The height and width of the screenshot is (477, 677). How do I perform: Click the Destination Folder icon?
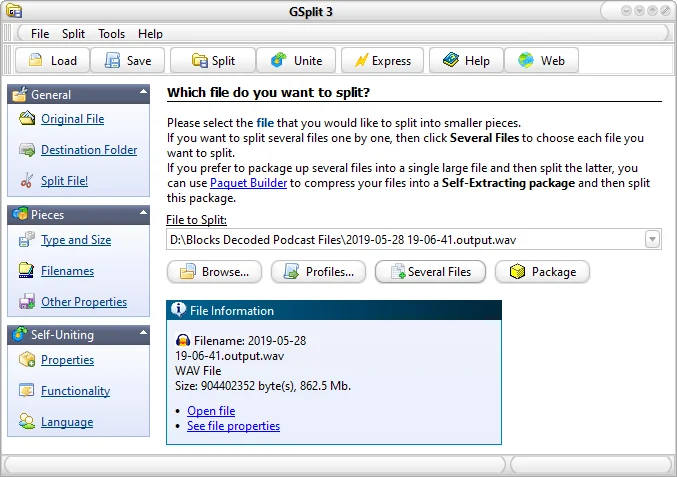coord(27,150)
